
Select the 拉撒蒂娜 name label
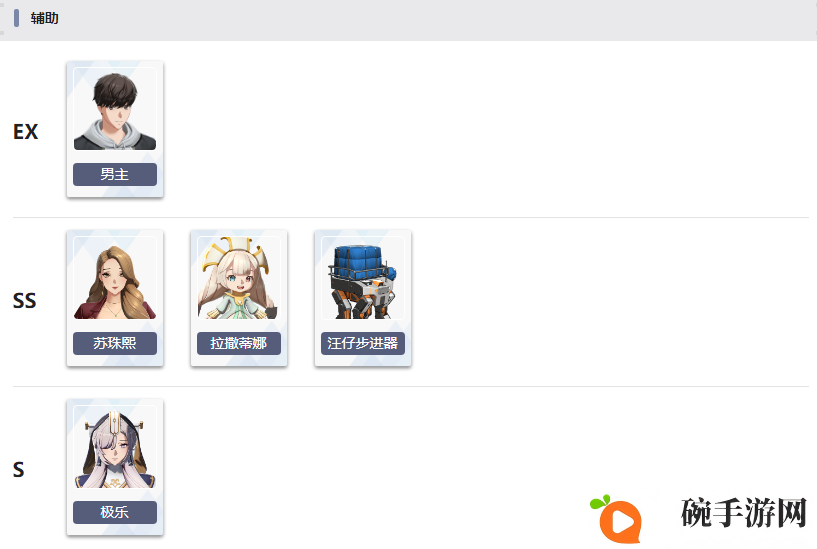(x=239, y=343)
